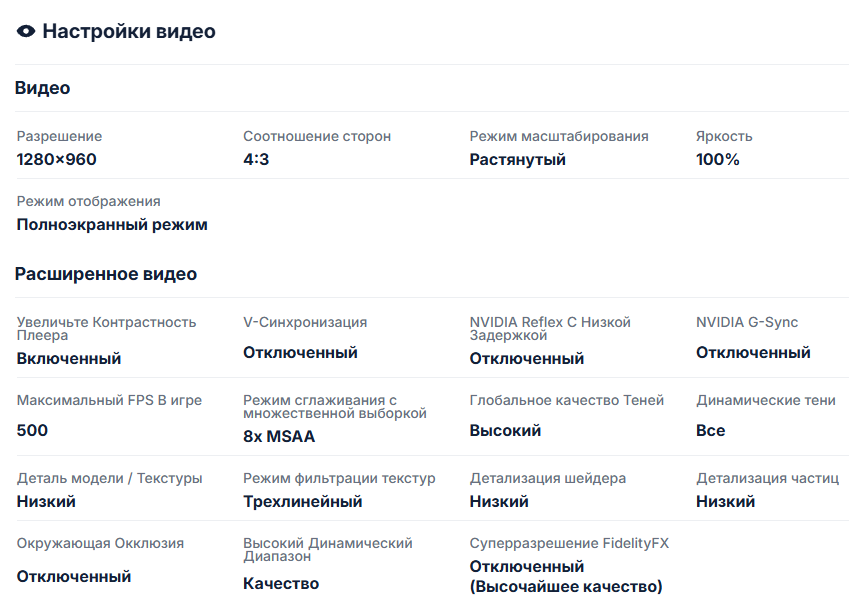Click Качество under Высокий Динамический Диапазон
Image resolution: width=849 pixels, height=611 pixels.
pos(281,584)
